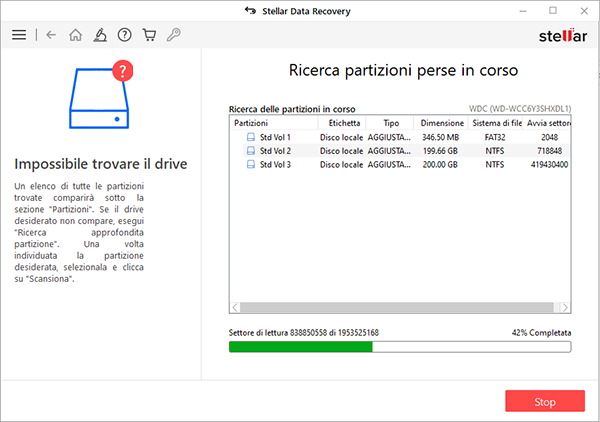
Task: Go back with the arrow icon
Action: pyautogui.click(x=51, y=35)
